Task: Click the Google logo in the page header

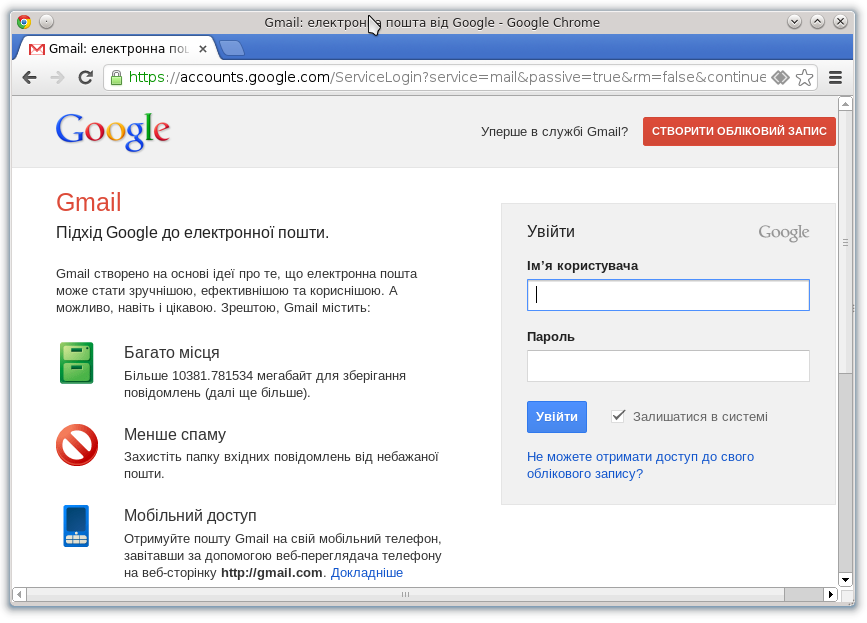Action: tap(113, 132)
